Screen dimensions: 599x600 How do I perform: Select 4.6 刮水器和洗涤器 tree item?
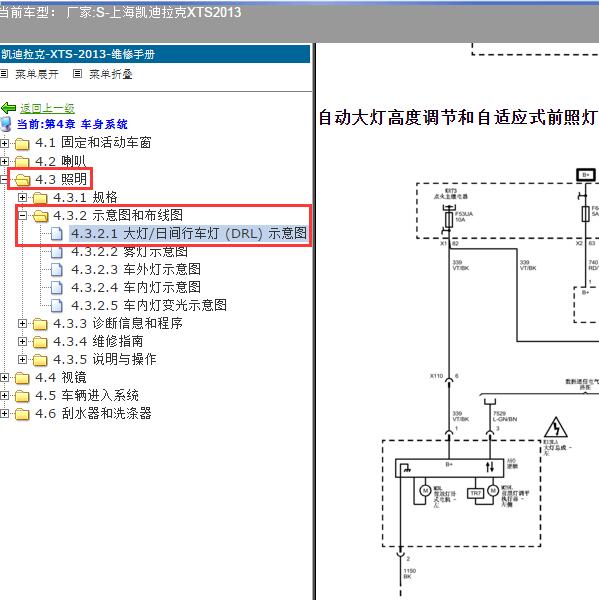point(93,413)
